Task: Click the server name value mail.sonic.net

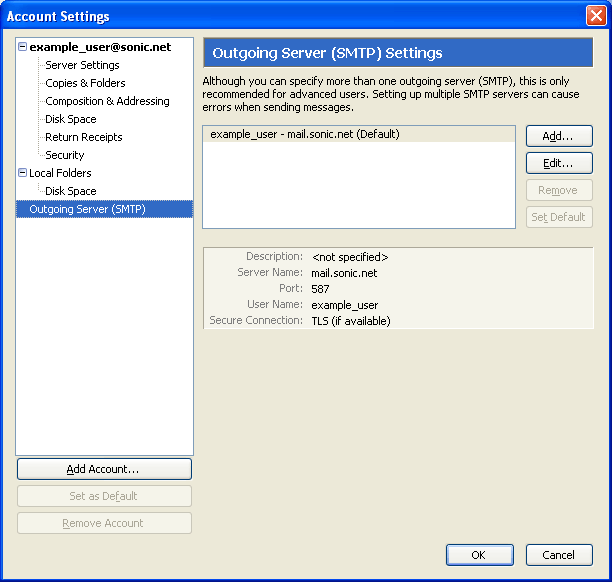Action: 344,273
